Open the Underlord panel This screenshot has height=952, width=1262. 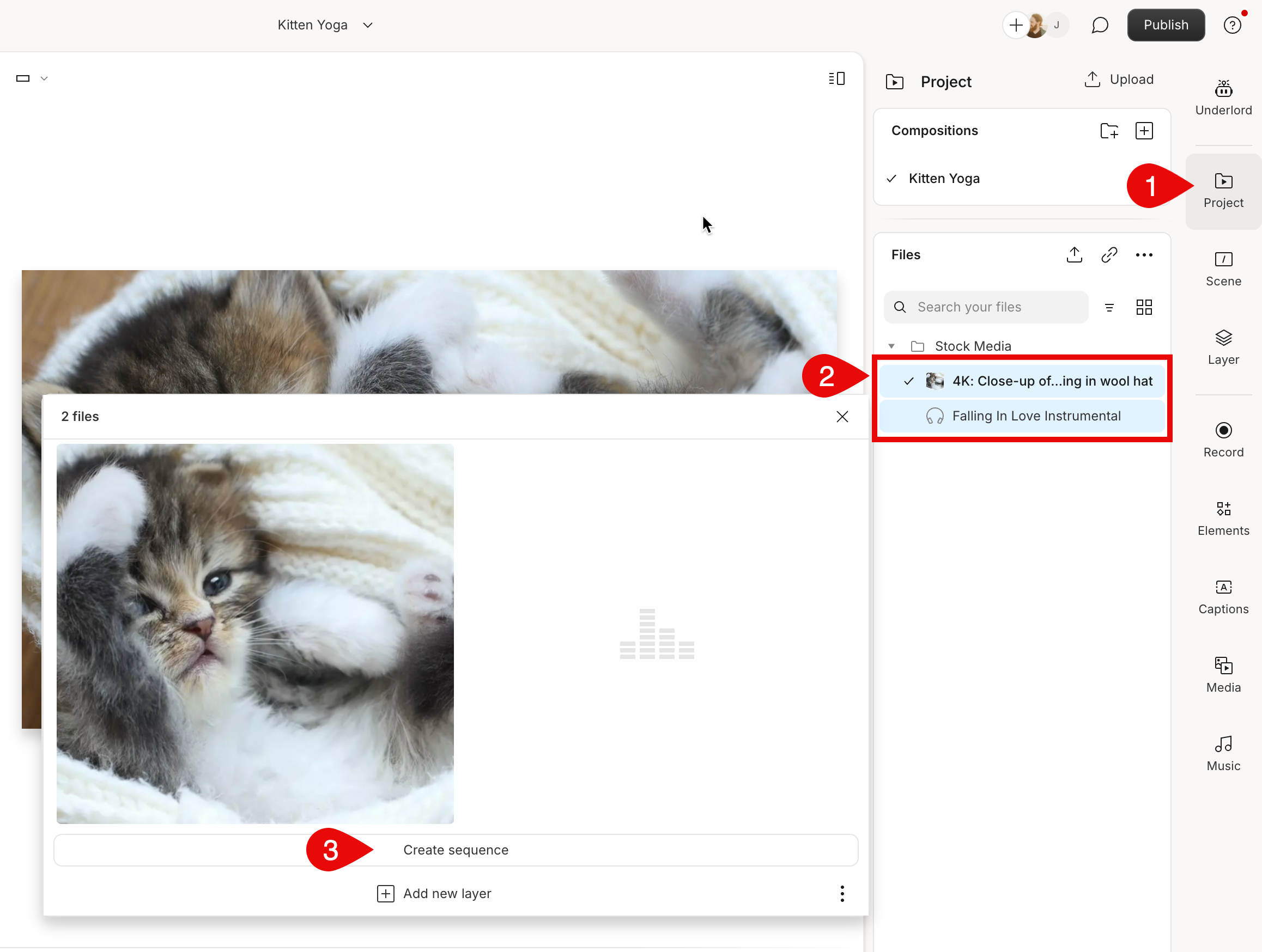tap(1223, 97)
